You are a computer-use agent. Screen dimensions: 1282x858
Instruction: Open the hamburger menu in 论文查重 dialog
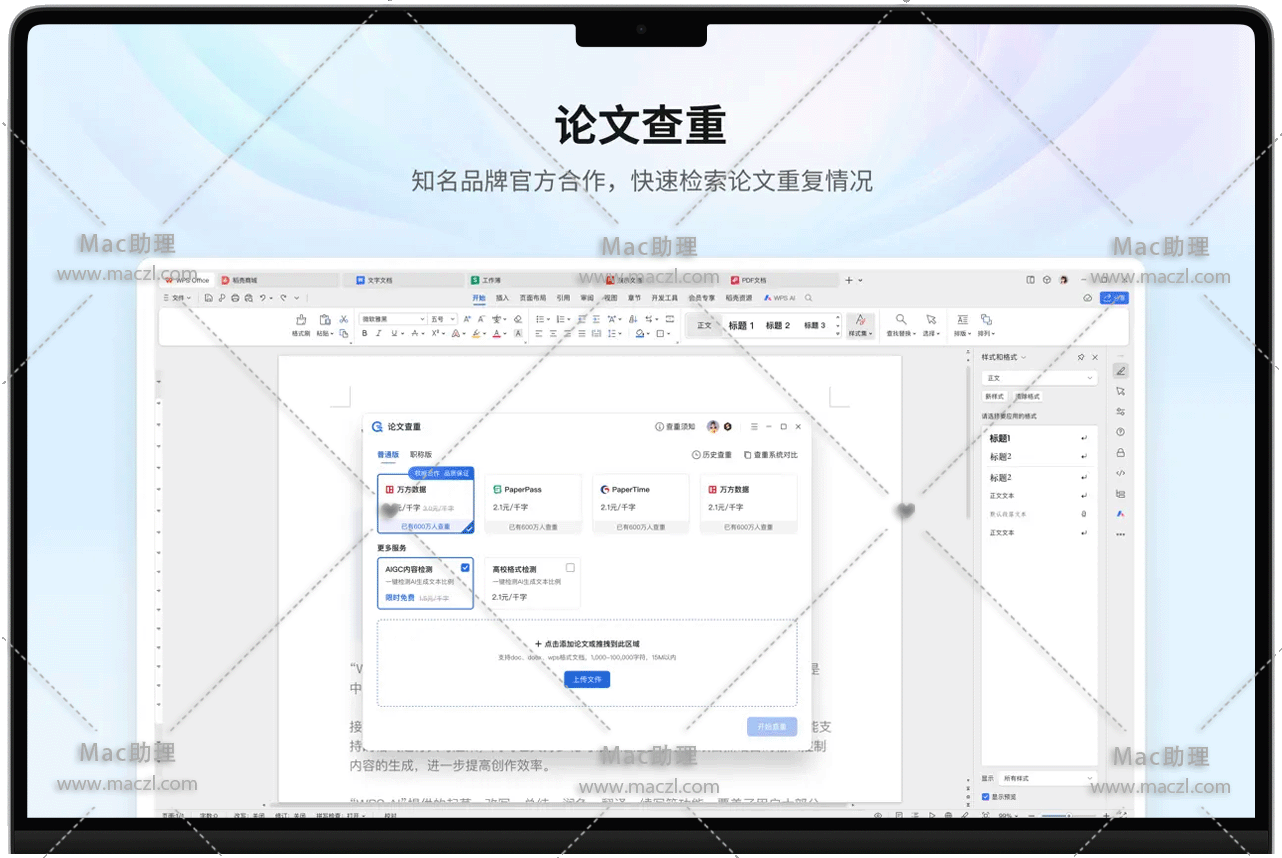point(754,427)
